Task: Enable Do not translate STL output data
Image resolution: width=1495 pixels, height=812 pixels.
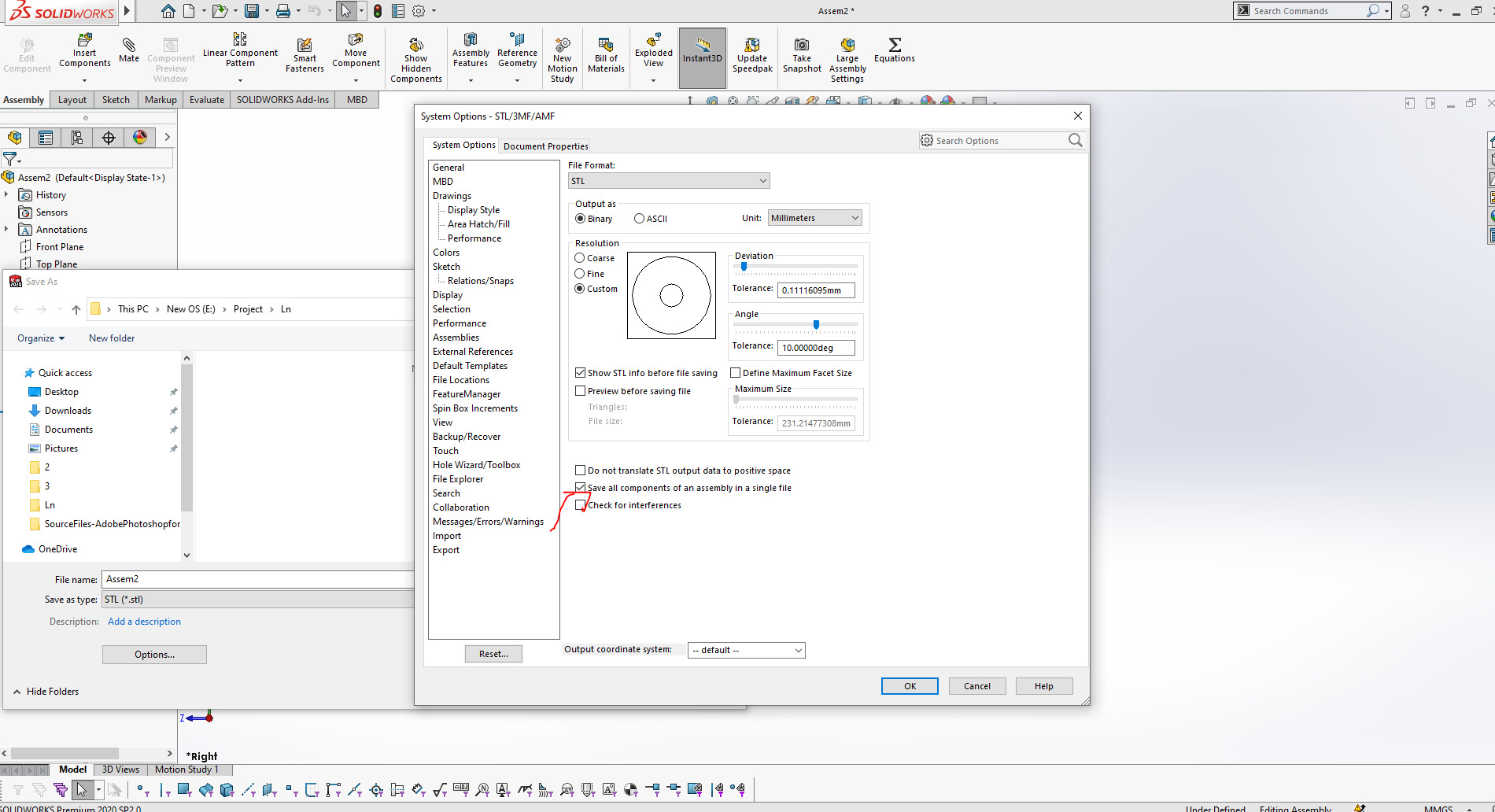Action: coord(580,471)
